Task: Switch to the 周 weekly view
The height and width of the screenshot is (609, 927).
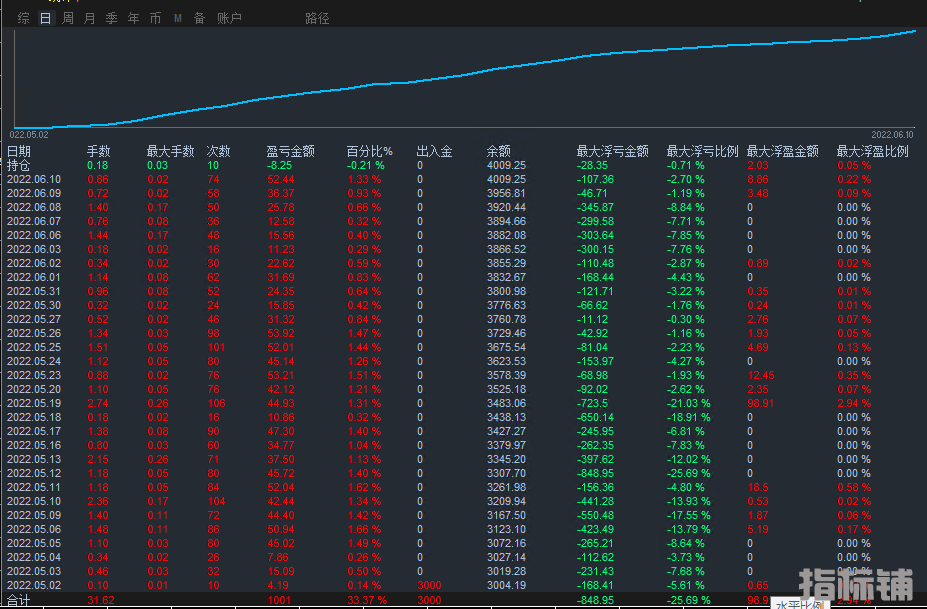Action: click(x=68, y=18)
